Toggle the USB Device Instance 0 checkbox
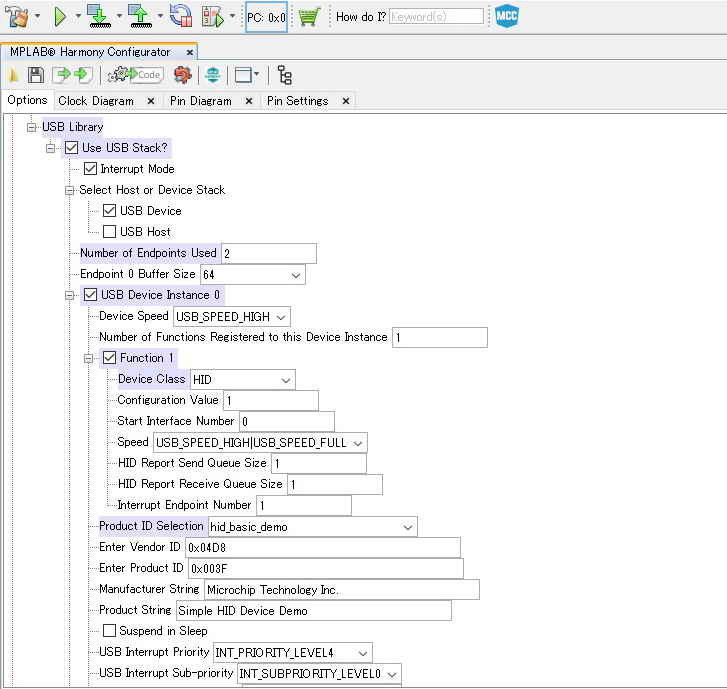727x689 pixels. point(90,295)
